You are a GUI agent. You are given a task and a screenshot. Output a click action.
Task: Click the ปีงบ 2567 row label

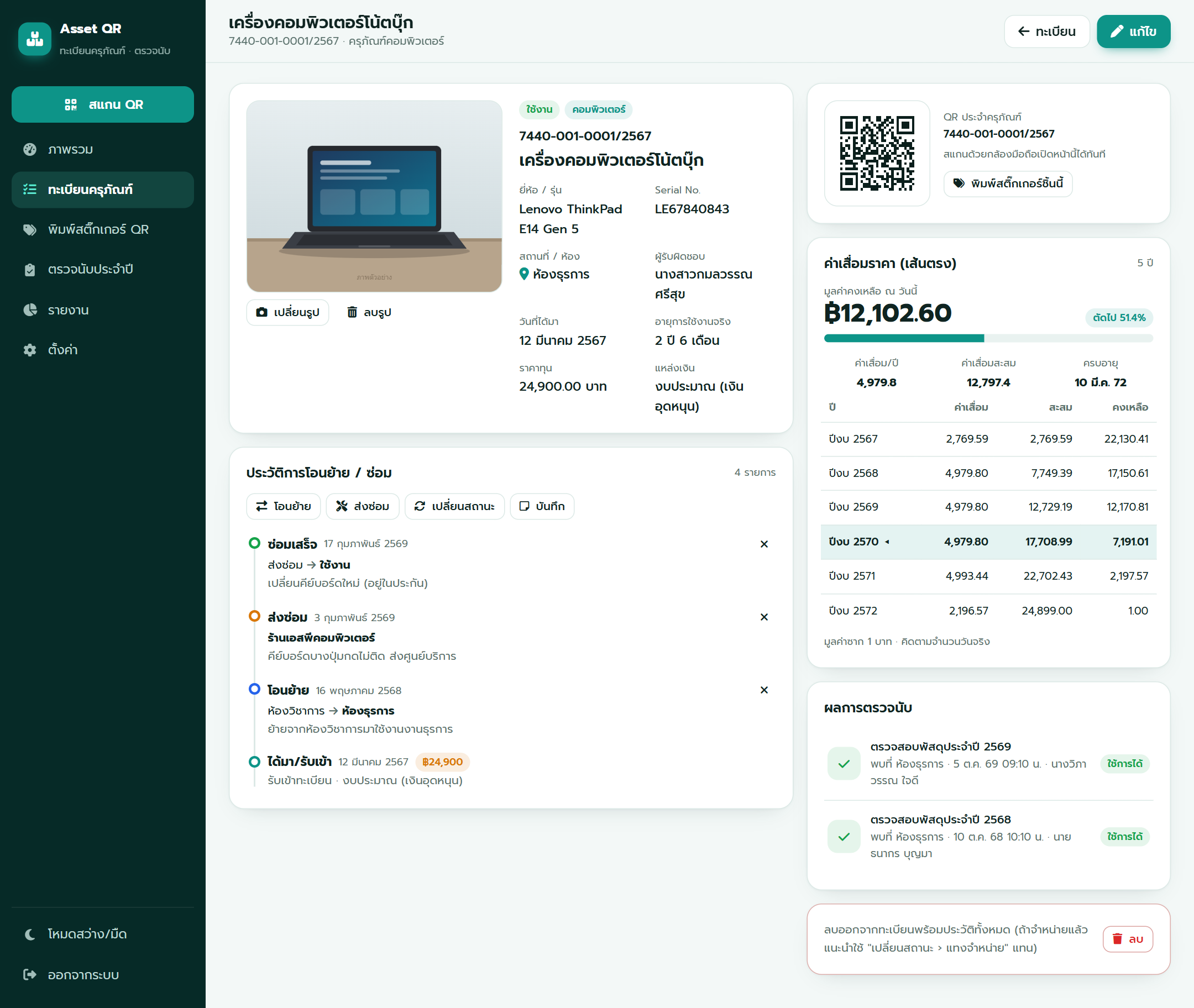click(x=853, y=439)
